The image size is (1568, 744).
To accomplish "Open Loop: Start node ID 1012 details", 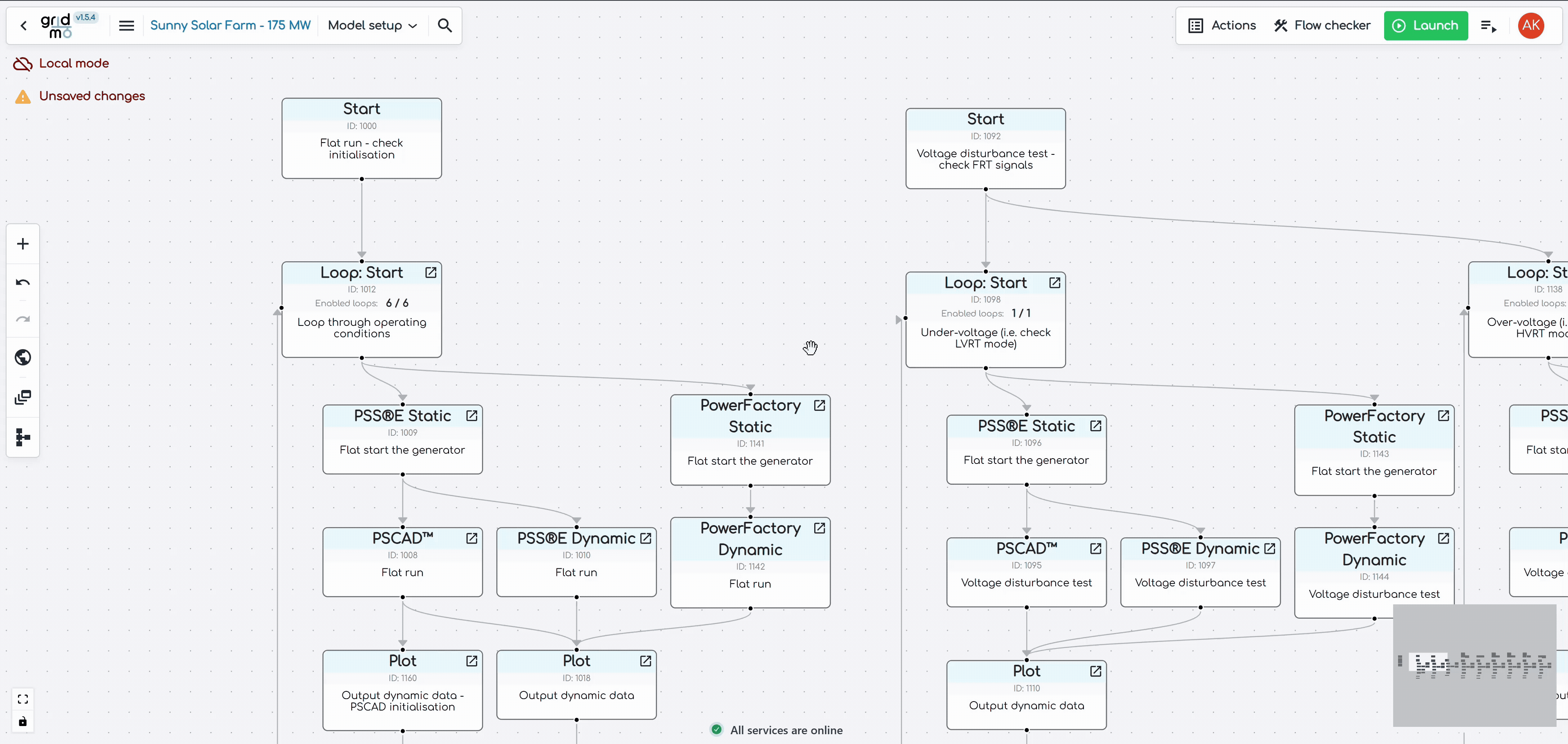I will 431,272.
